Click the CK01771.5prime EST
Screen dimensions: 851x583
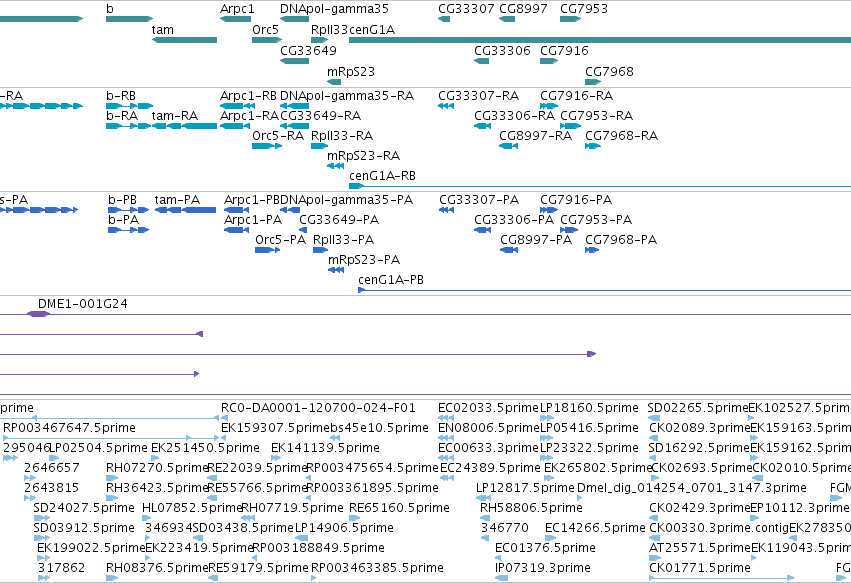(722, 579)
